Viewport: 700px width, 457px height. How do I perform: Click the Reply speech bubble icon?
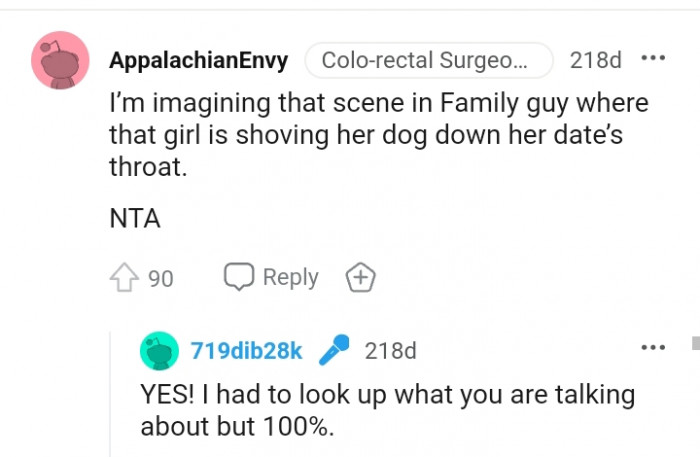point(238,277)
